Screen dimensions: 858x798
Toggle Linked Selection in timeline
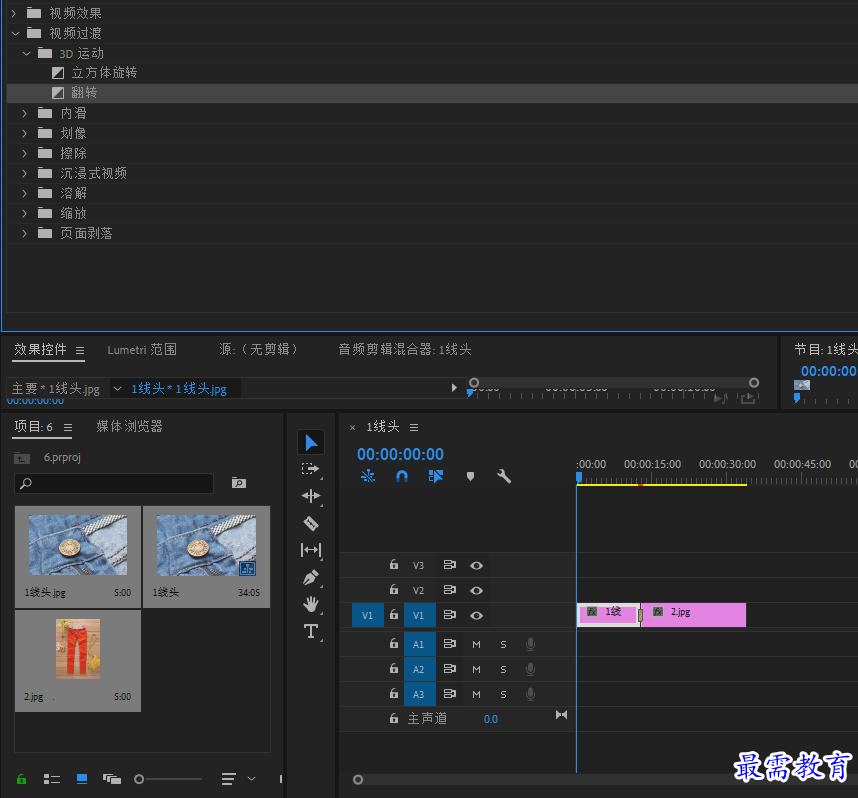[436, 476]
